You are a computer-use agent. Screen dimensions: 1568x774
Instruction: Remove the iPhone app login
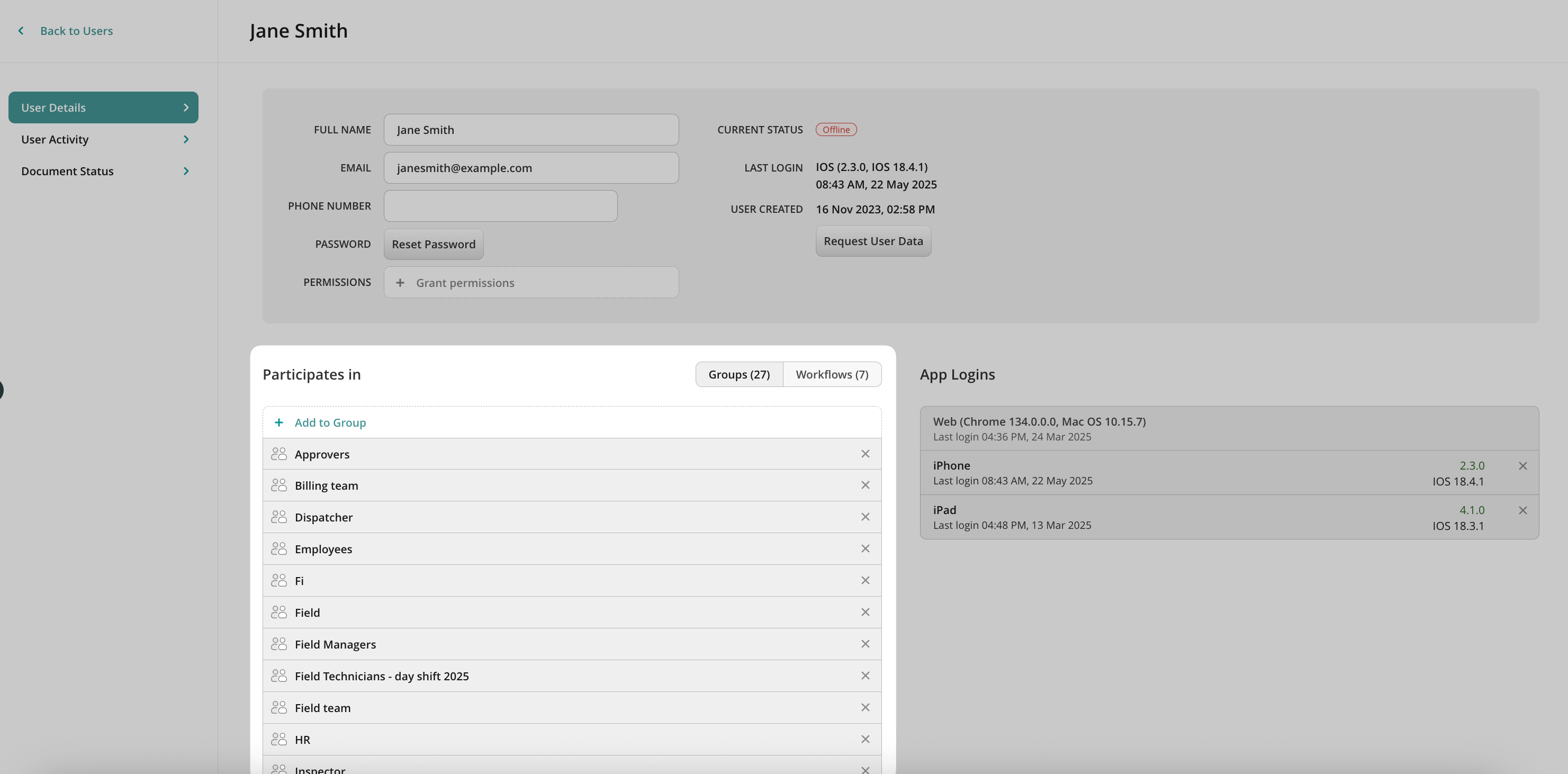click(x=1522, y=466)
